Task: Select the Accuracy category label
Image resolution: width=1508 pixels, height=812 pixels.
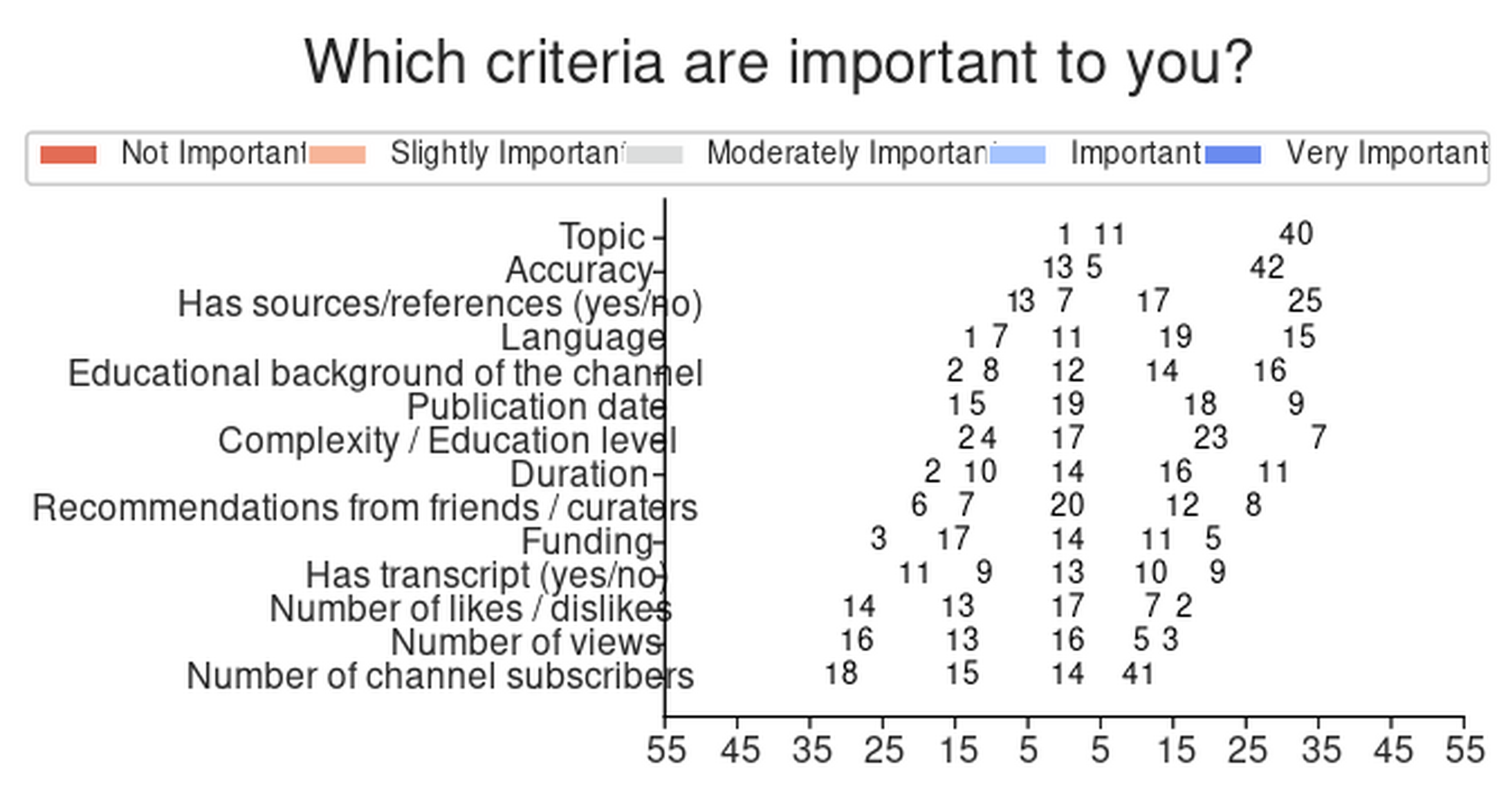Action: (x=580, y=270)
